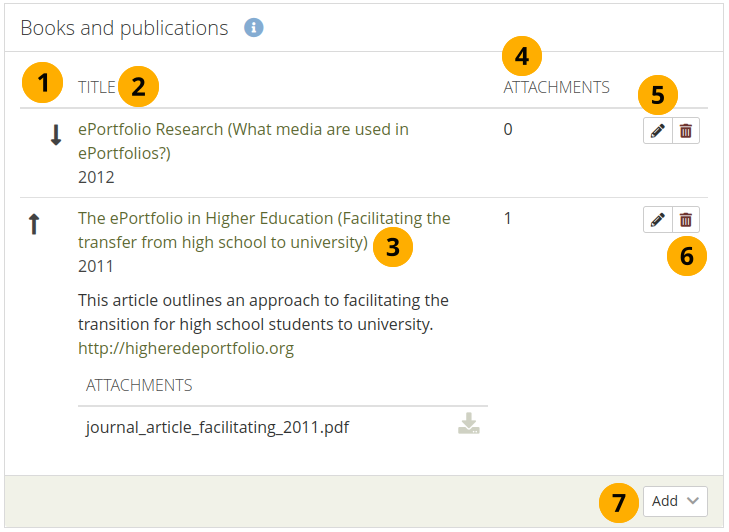Open journal_article_facilitating_2011.pdf file name
The width and height of the screenshot is (729, 532).
tap(217, 428)
